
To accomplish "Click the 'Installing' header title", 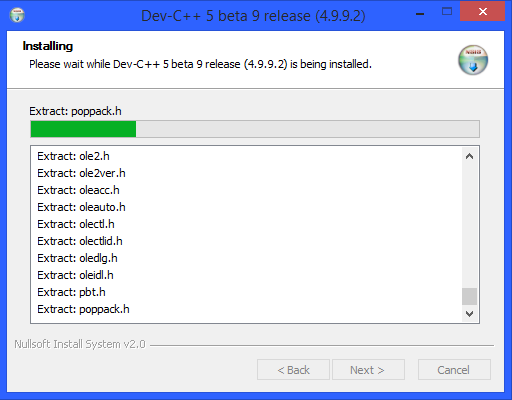I will tap(48, 46).
